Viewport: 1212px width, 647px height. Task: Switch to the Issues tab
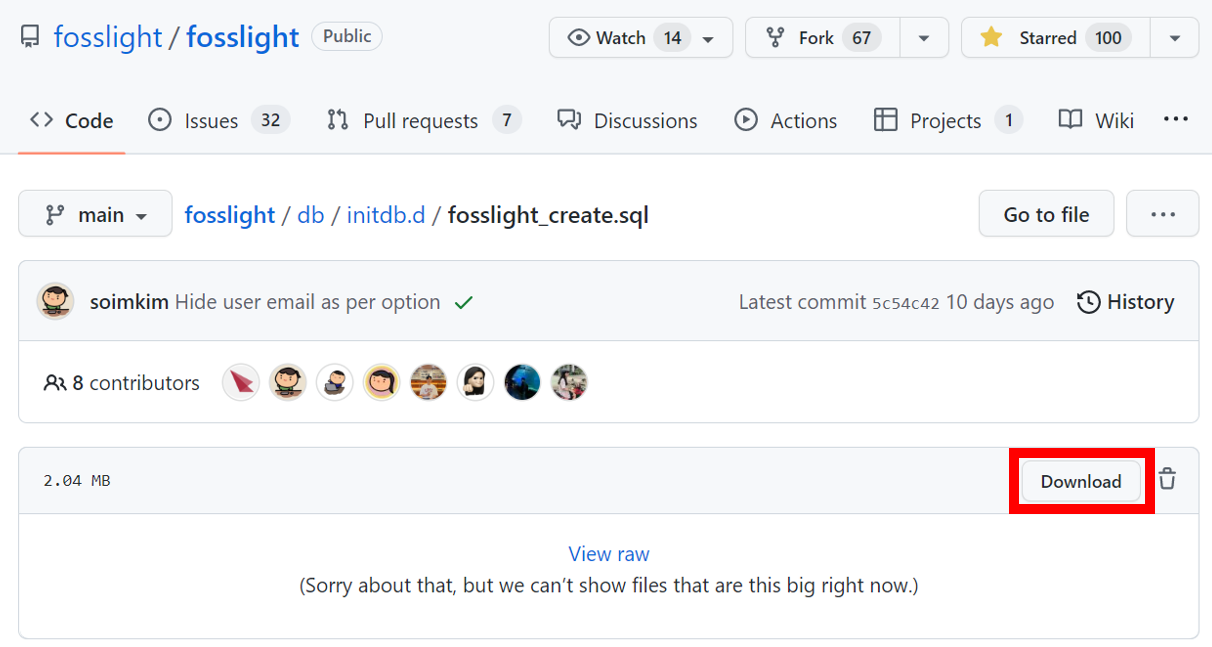click(x=219, y=121)
